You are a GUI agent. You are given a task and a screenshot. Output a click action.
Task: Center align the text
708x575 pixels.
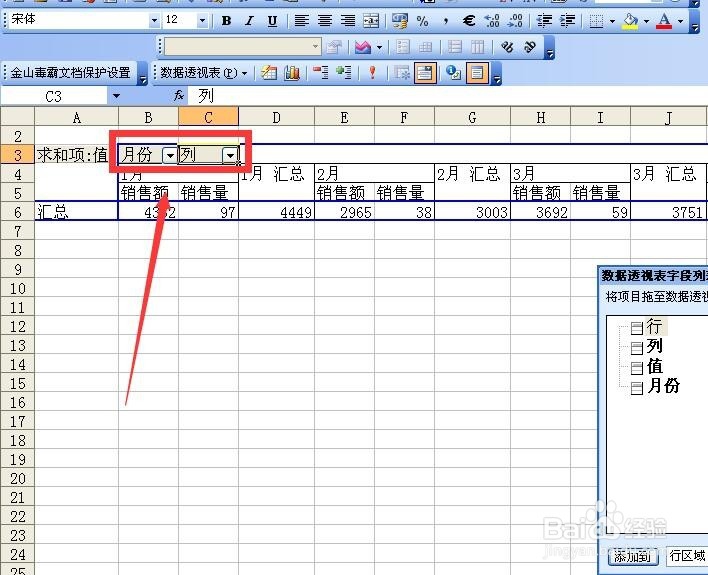point(325,21)
